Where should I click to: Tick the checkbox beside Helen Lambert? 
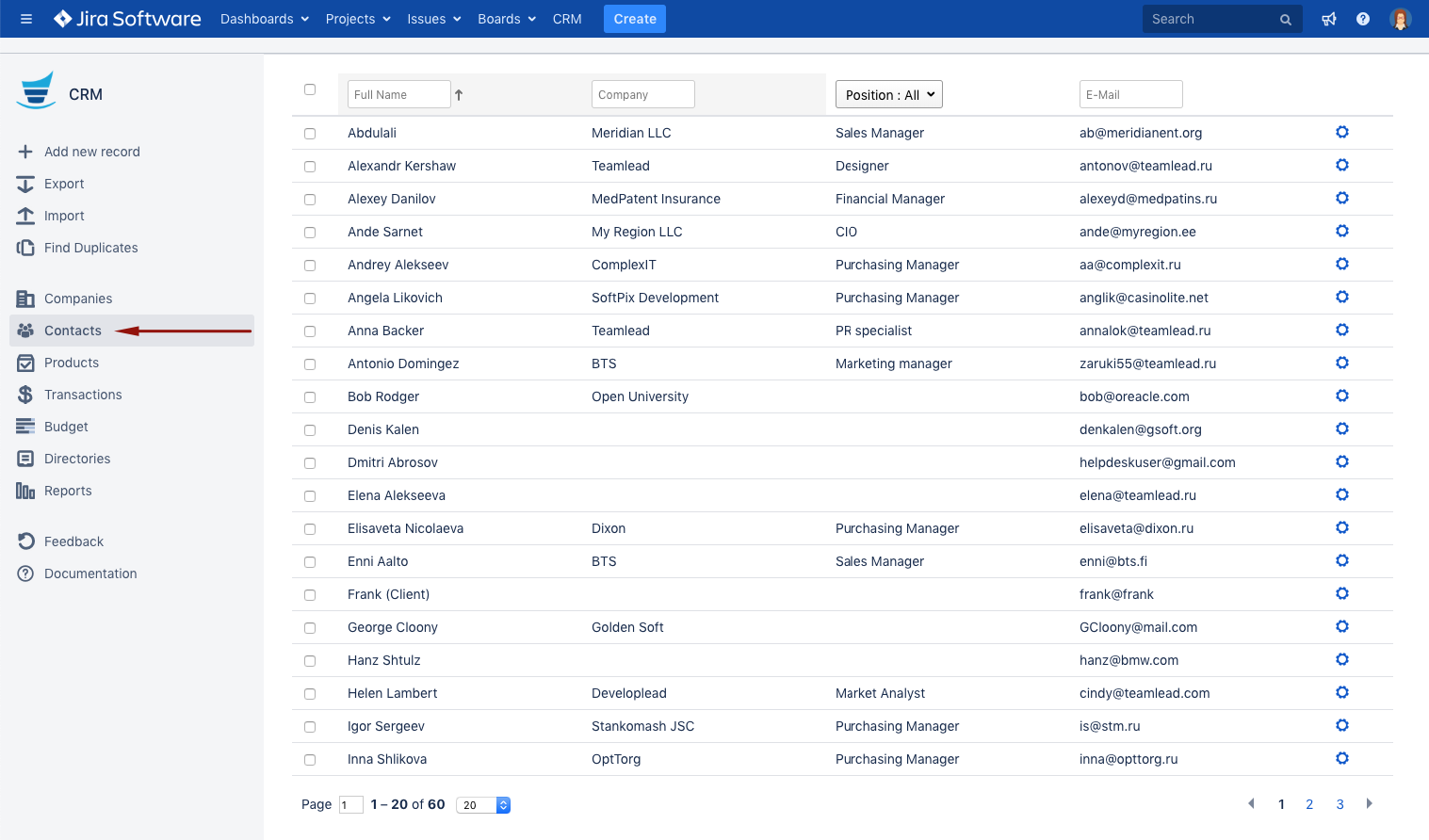[310, 694]
